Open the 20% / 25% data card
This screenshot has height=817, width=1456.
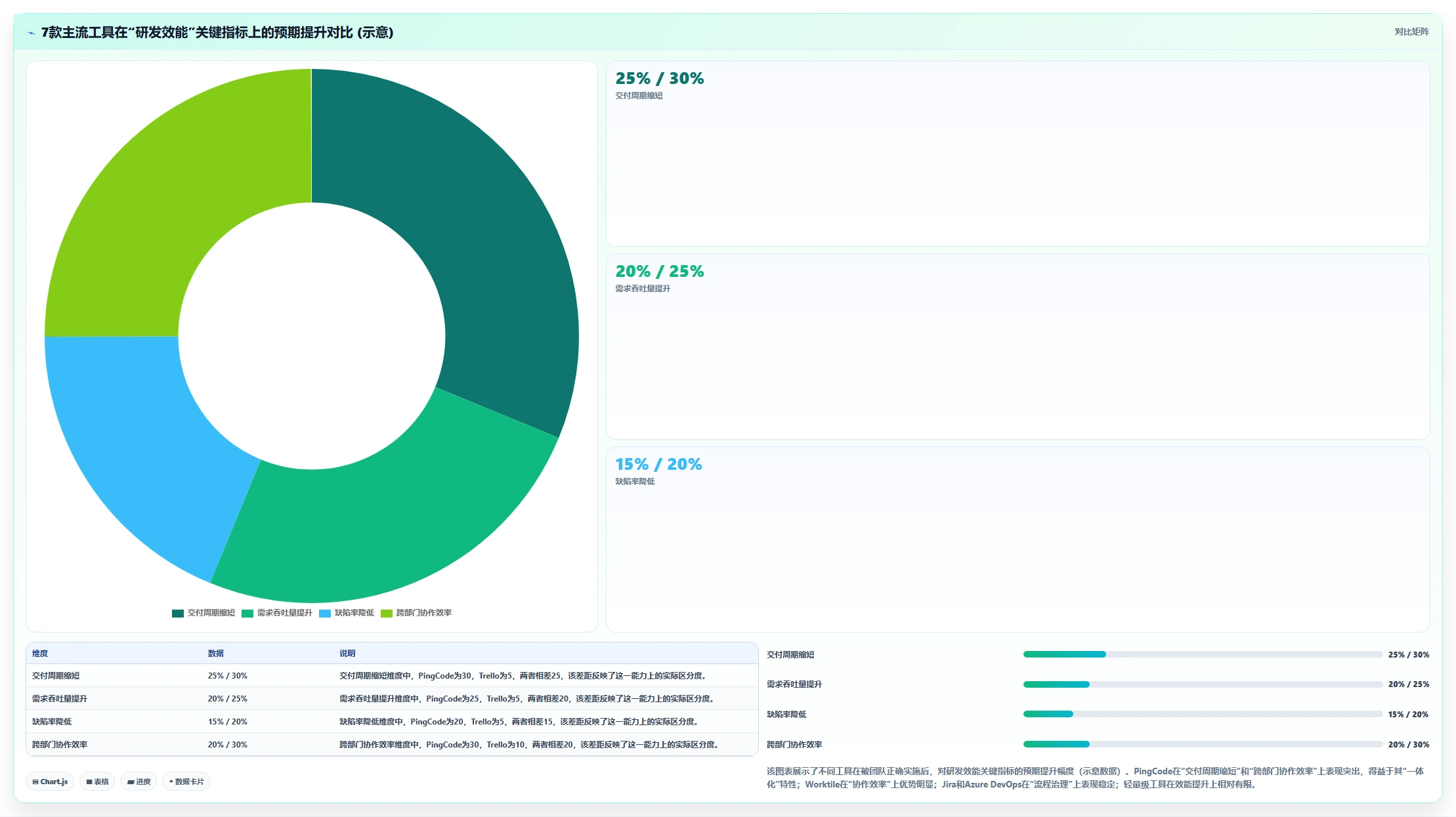point(1017,346)
